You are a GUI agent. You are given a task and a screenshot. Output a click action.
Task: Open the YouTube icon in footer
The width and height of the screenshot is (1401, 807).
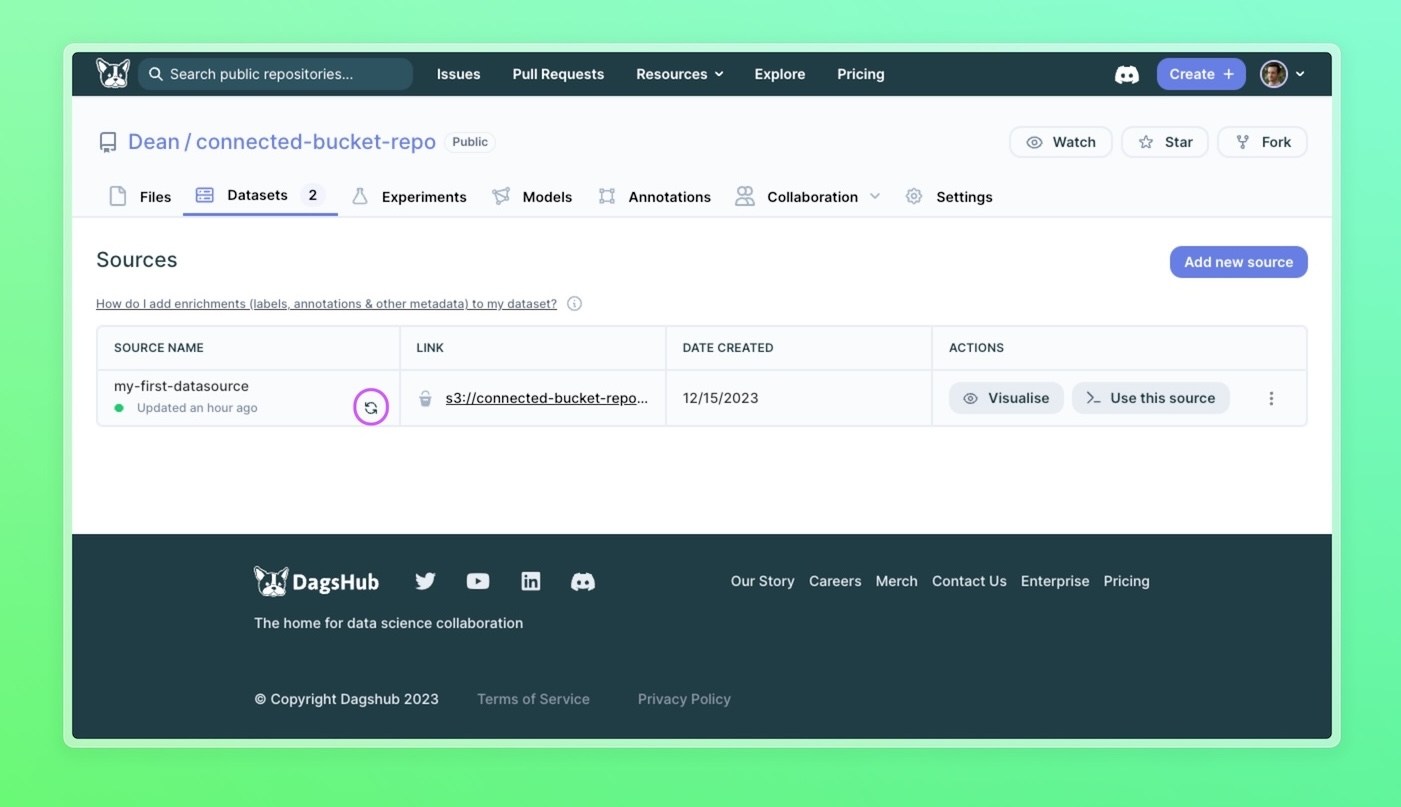click(478, 581)
